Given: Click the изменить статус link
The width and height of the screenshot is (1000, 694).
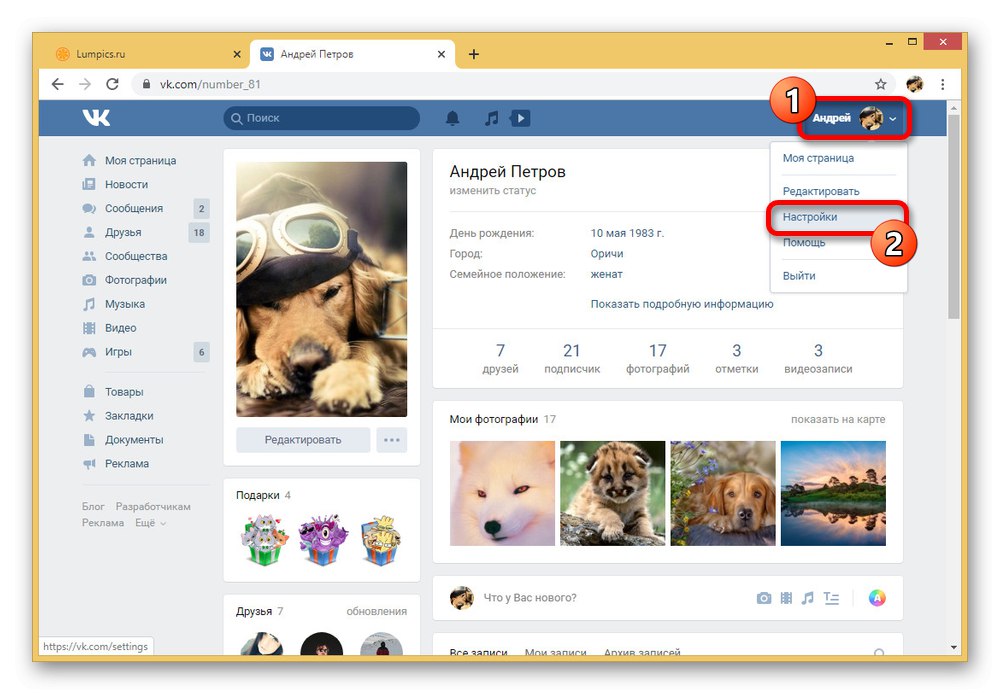Looking at the screenshot, I should (492, 190).
